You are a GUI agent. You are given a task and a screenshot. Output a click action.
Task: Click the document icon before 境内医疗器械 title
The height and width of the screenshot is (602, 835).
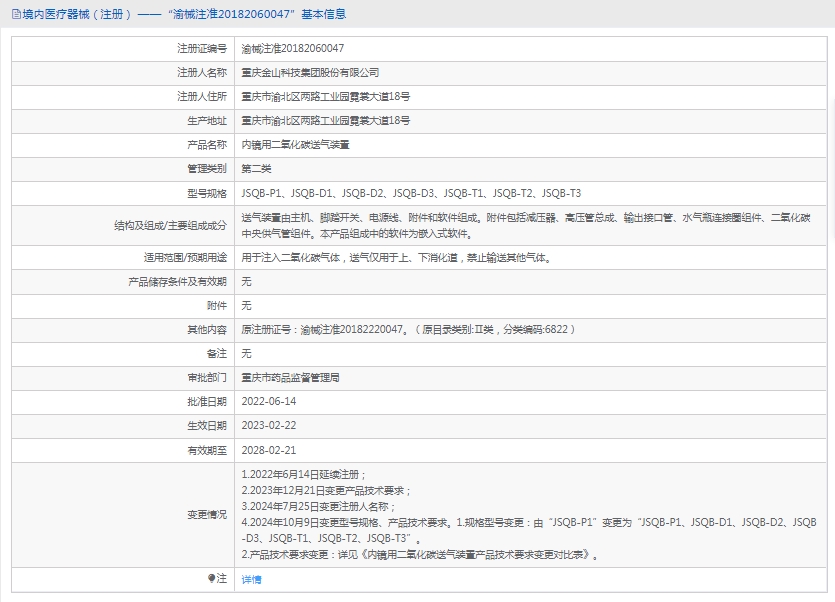[17, 14]
